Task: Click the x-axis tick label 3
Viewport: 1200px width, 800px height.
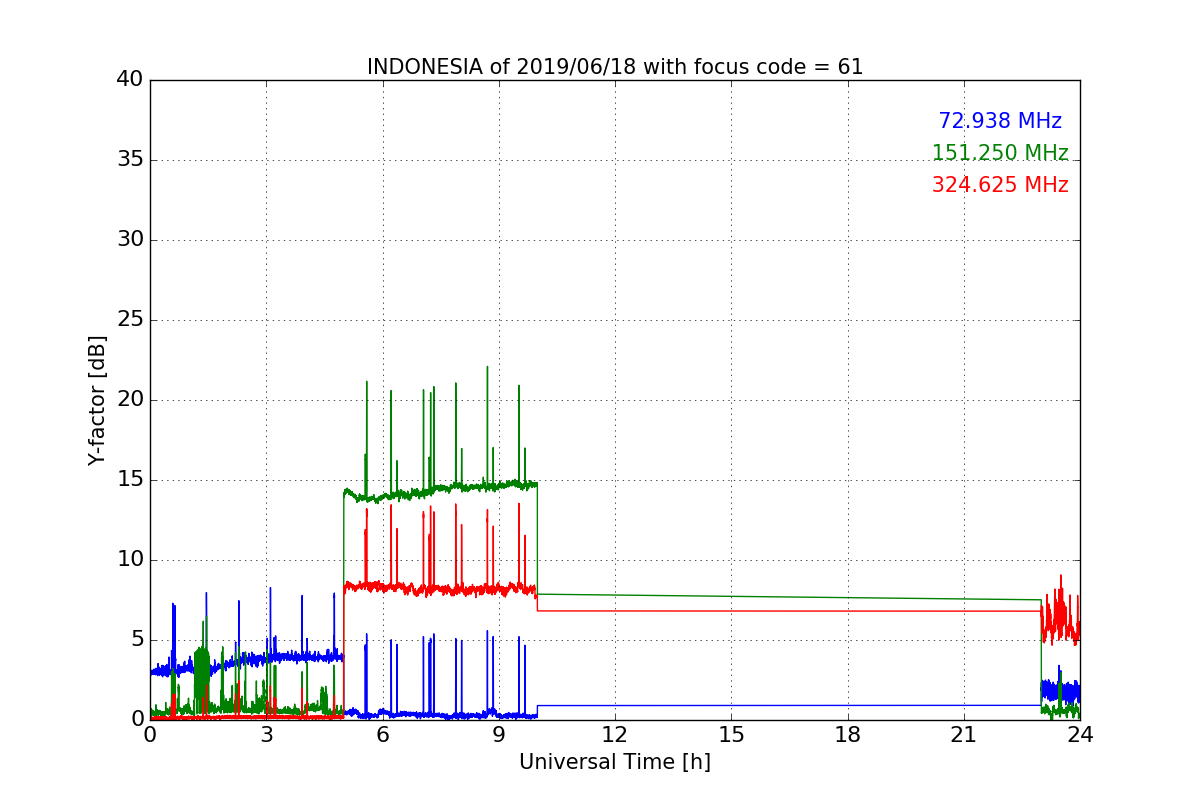Action: tap(266, 735)
